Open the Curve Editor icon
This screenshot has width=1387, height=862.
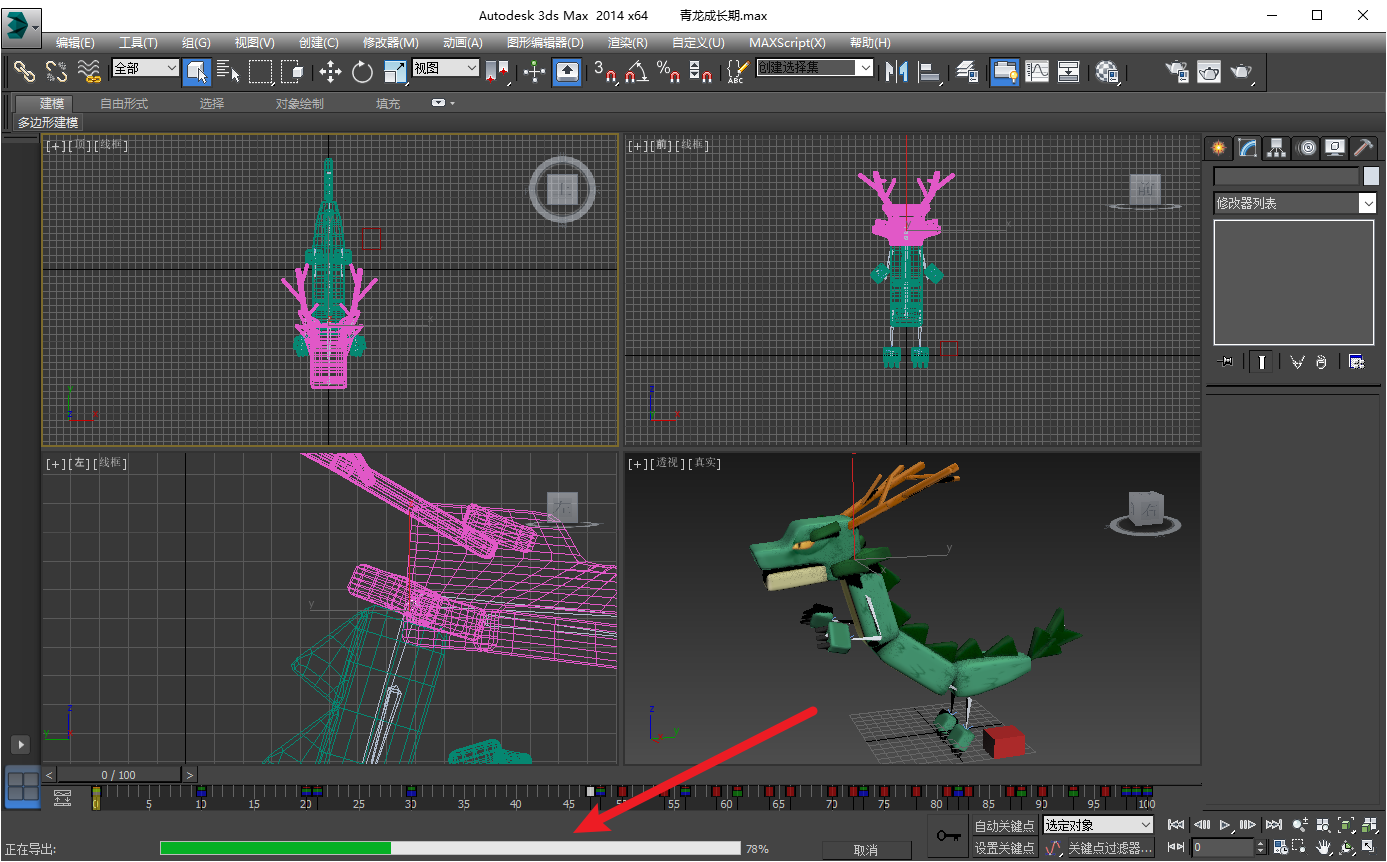click(x=1037, y=71)
